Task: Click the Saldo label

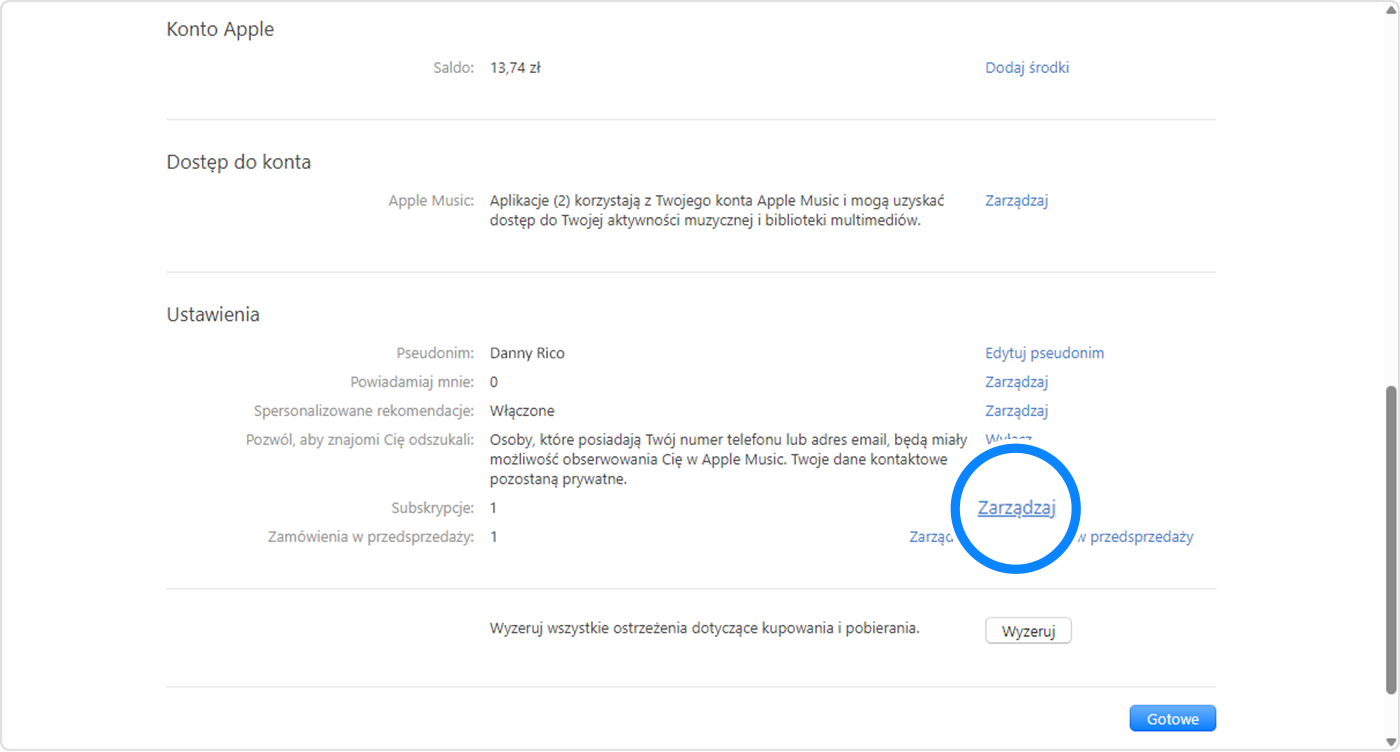Action: 454,68
